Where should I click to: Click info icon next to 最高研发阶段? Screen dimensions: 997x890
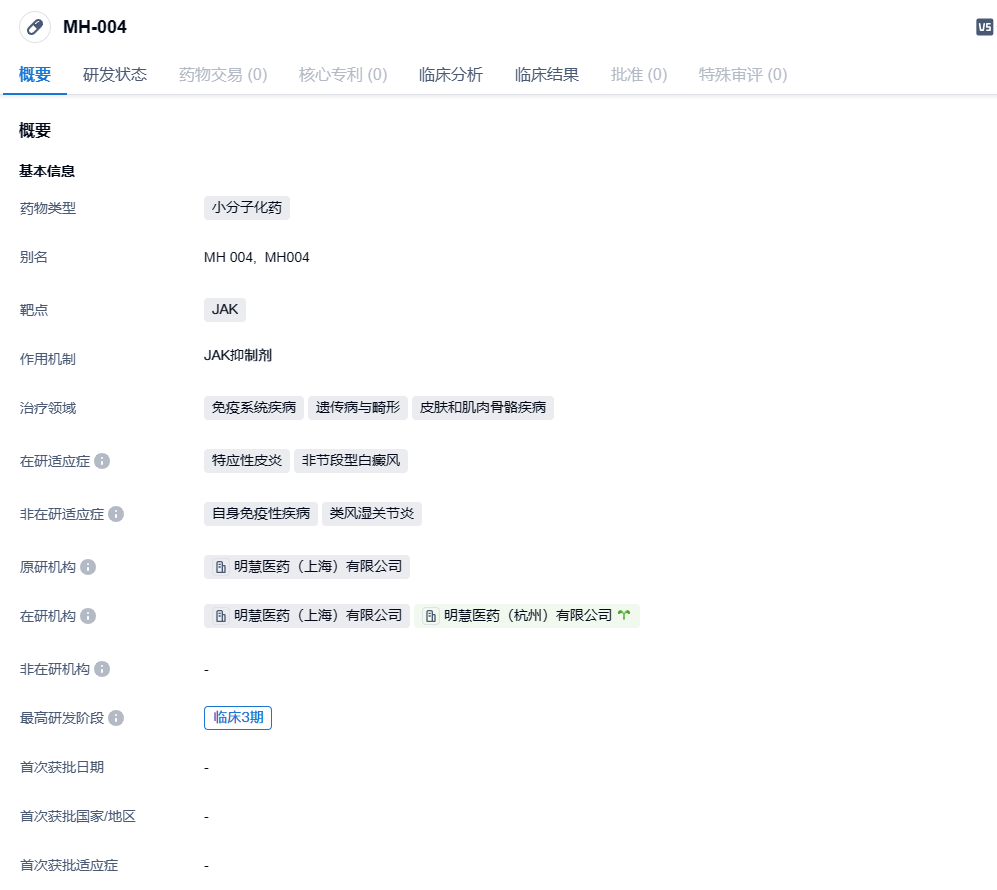pyautogui.click(x=116, y=718)
